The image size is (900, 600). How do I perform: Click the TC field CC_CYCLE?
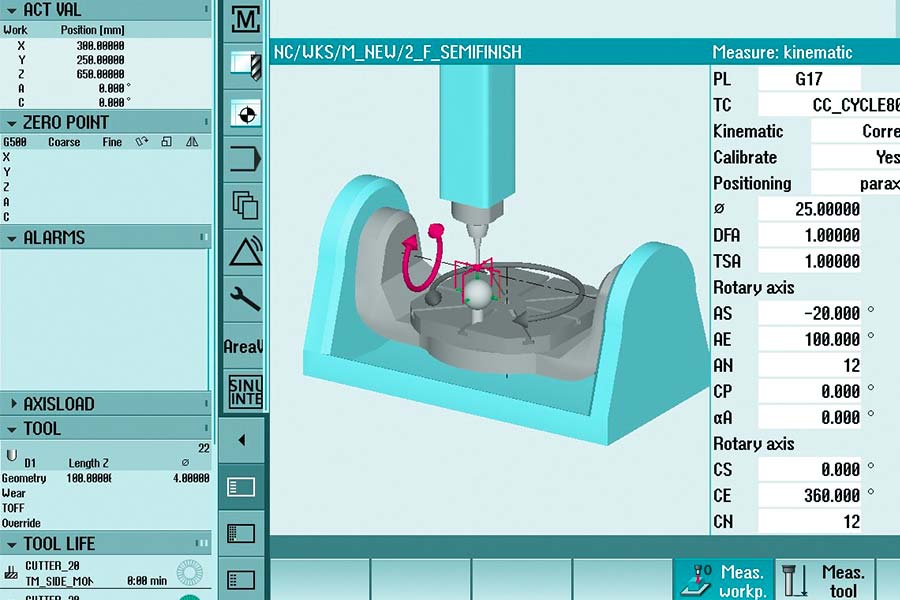point(829,105)
